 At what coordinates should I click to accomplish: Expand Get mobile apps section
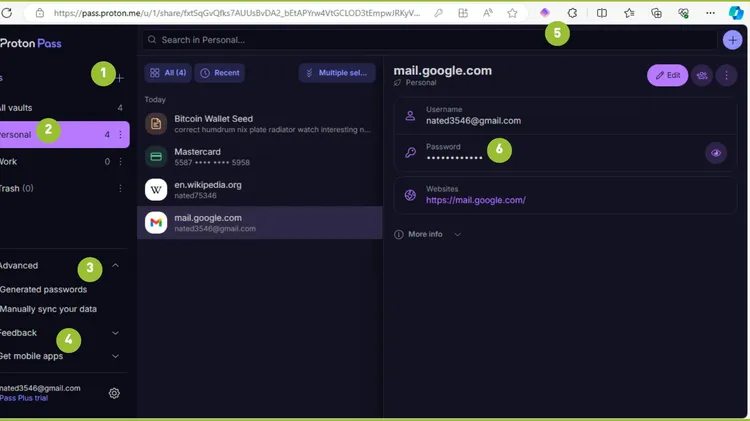pos(115,356)
